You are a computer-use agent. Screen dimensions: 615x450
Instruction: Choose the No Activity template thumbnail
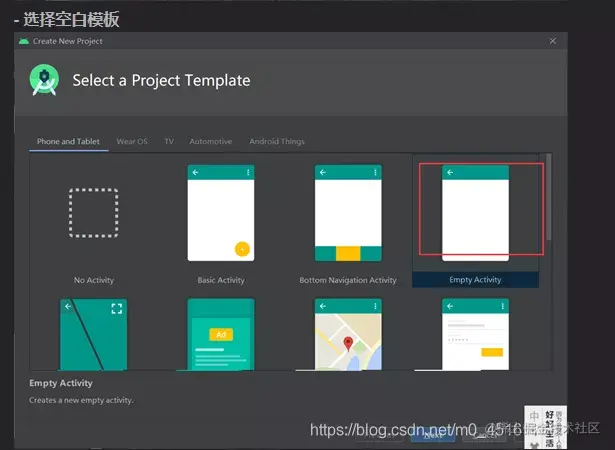94,213
